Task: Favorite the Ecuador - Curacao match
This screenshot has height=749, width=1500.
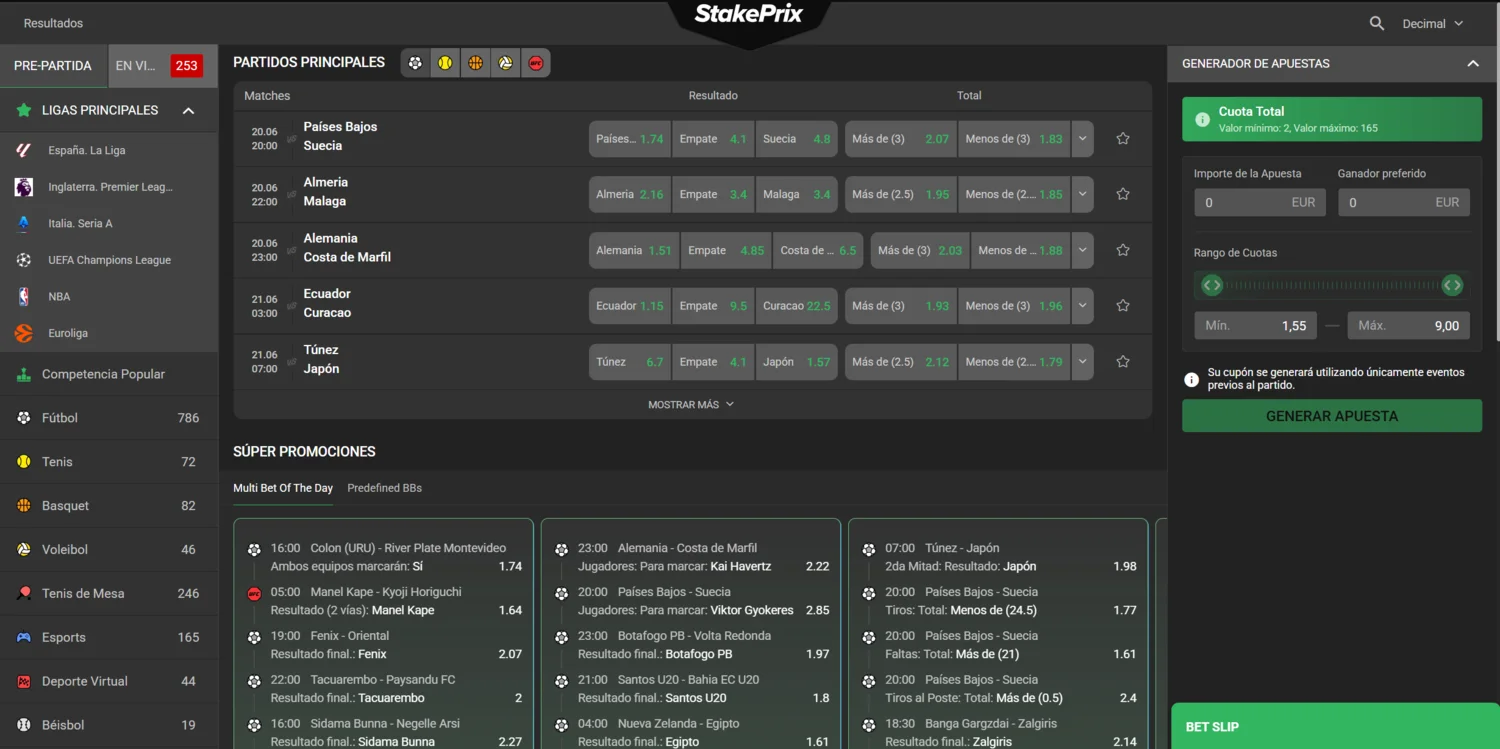Action: coord(1123,306)
